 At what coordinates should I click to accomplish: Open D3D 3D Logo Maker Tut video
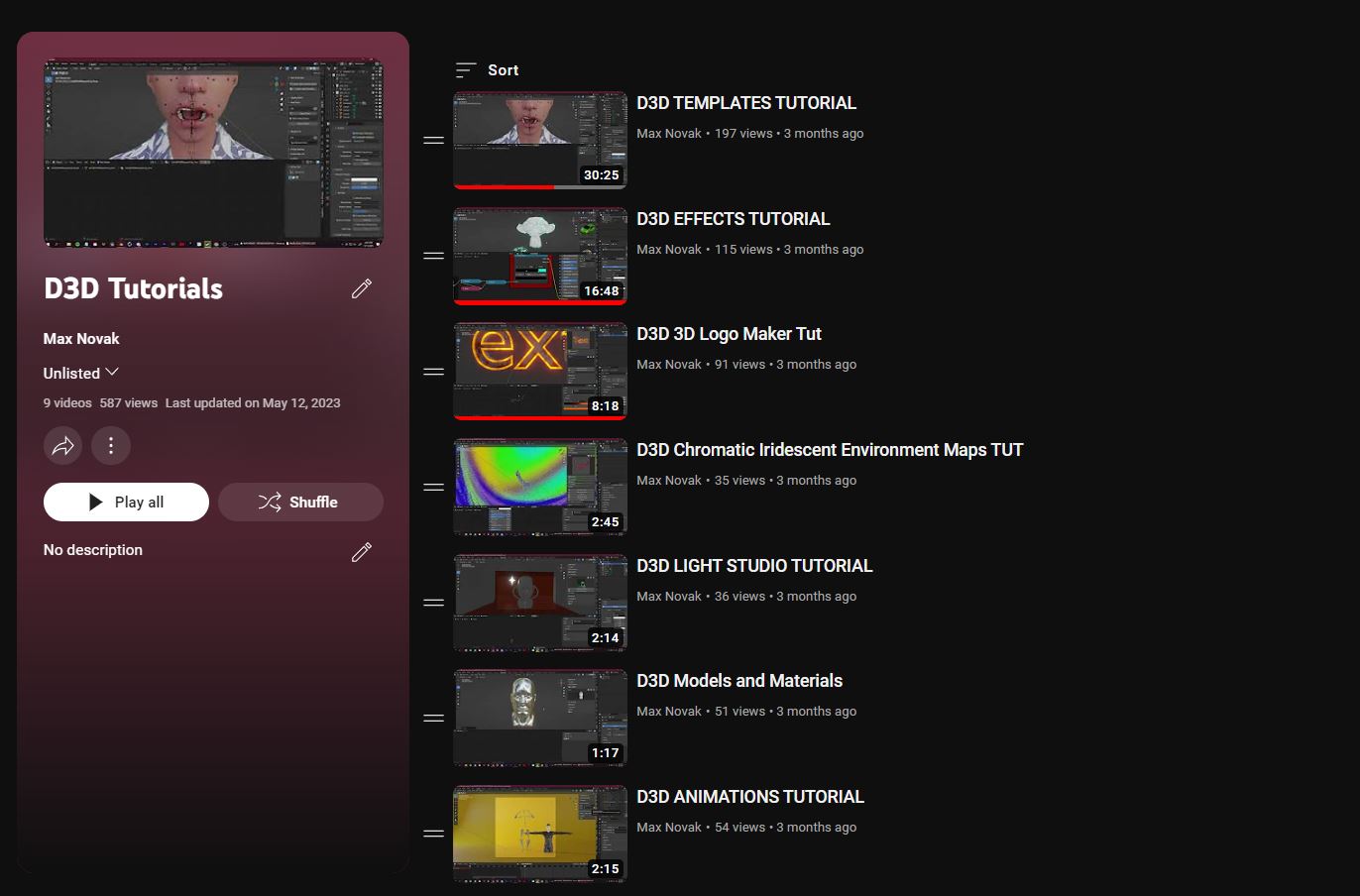tap(730, 334)
